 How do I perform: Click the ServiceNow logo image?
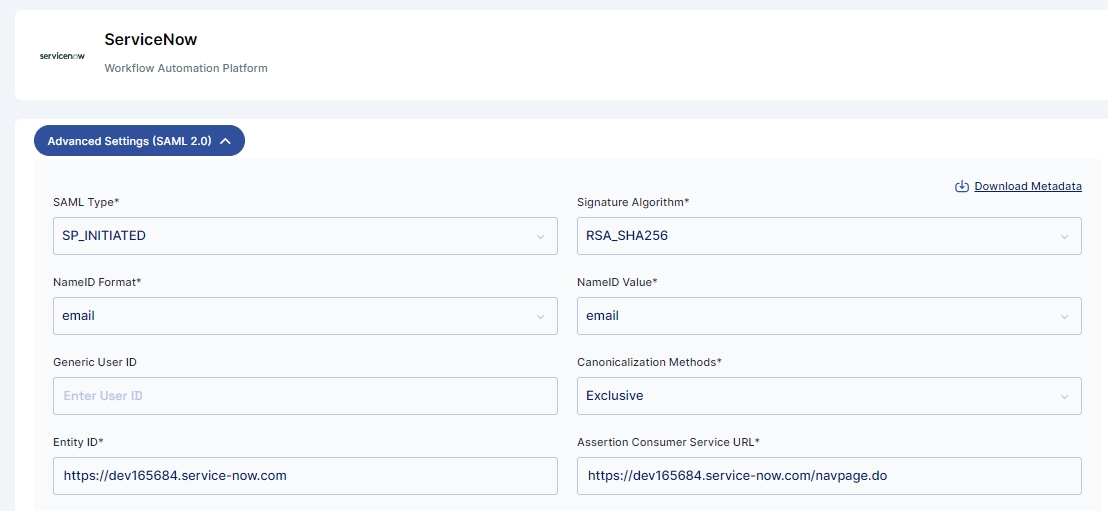point(62,55)
